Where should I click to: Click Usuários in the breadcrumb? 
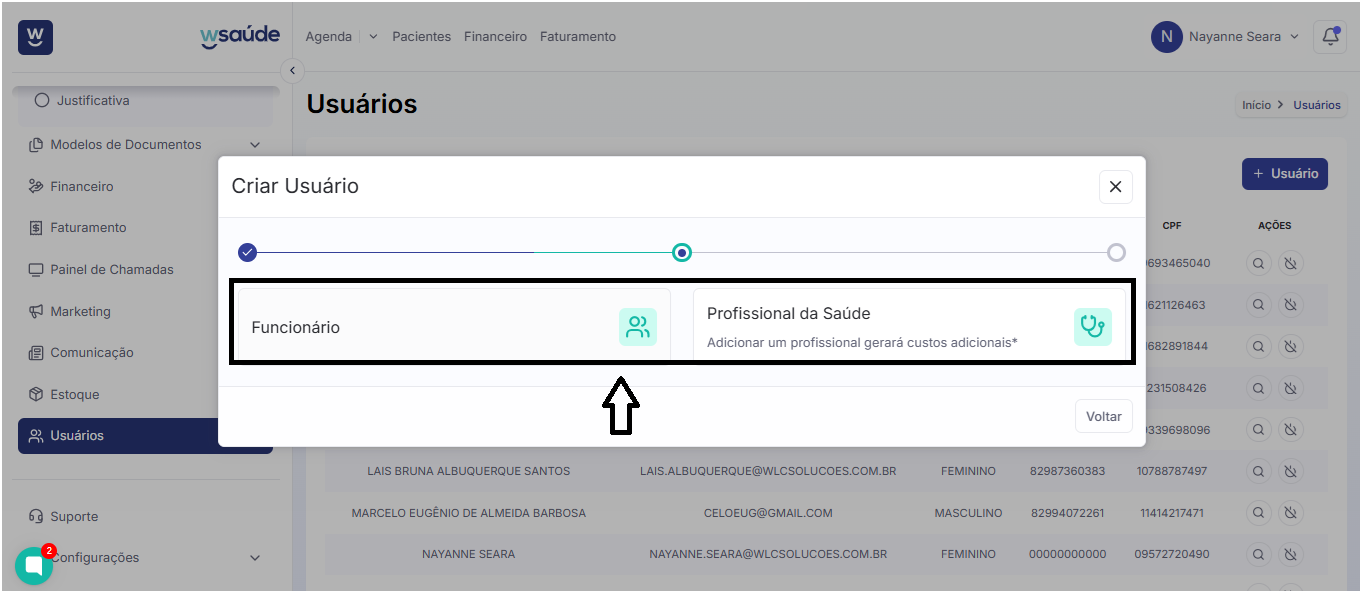pos(1317,105)
